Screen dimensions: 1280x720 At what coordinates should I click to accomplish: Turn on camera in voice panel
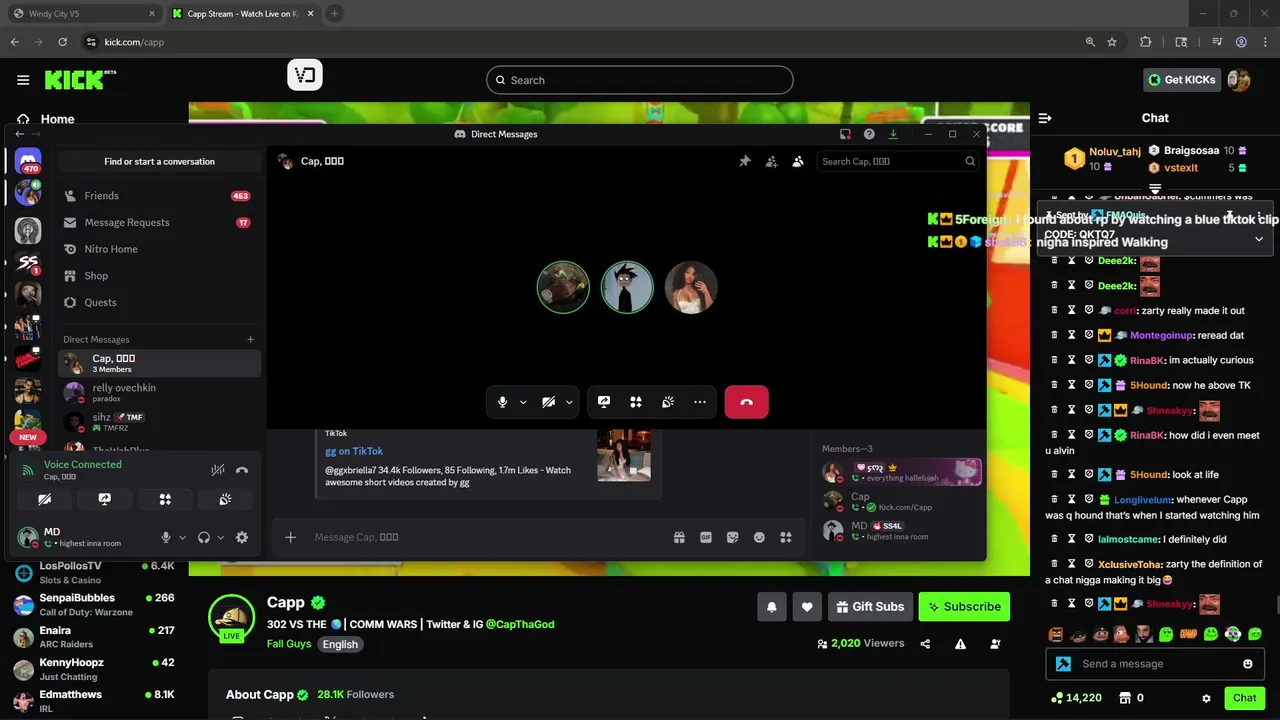(45, 499)
